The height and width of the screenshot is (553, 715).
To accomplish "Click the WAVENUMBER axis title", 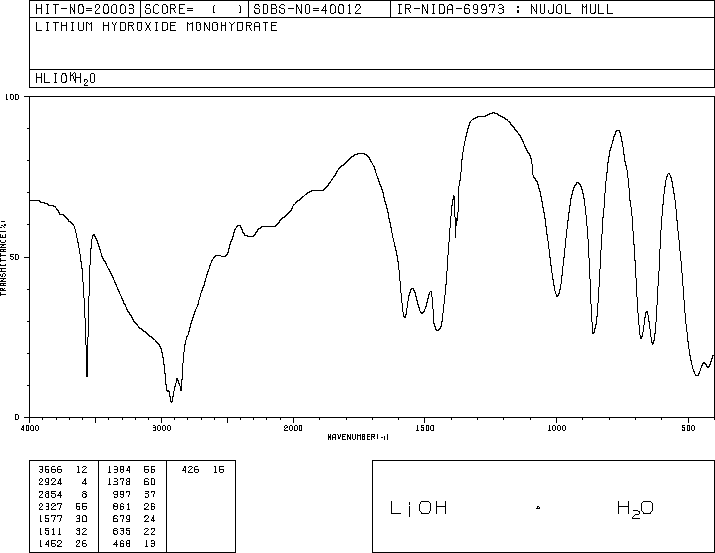I will click(358, 437).
